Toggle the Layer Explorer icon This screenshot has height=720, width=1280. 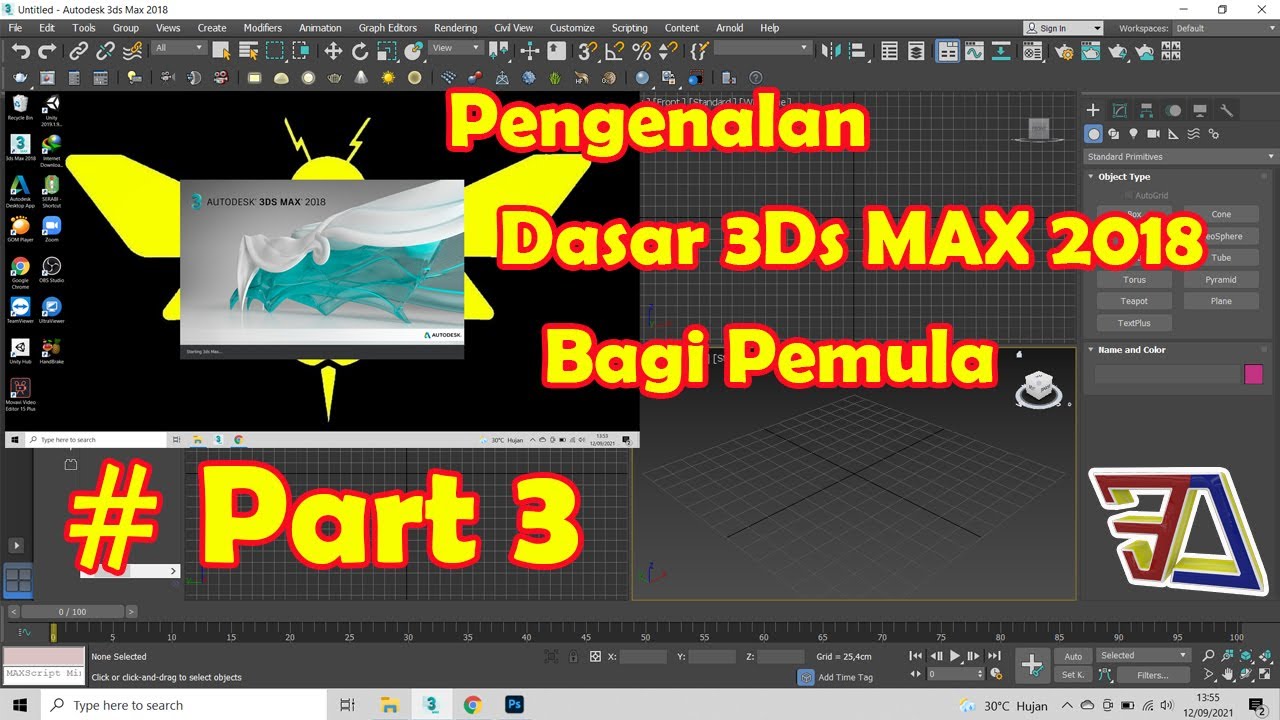tap(916, 50)
